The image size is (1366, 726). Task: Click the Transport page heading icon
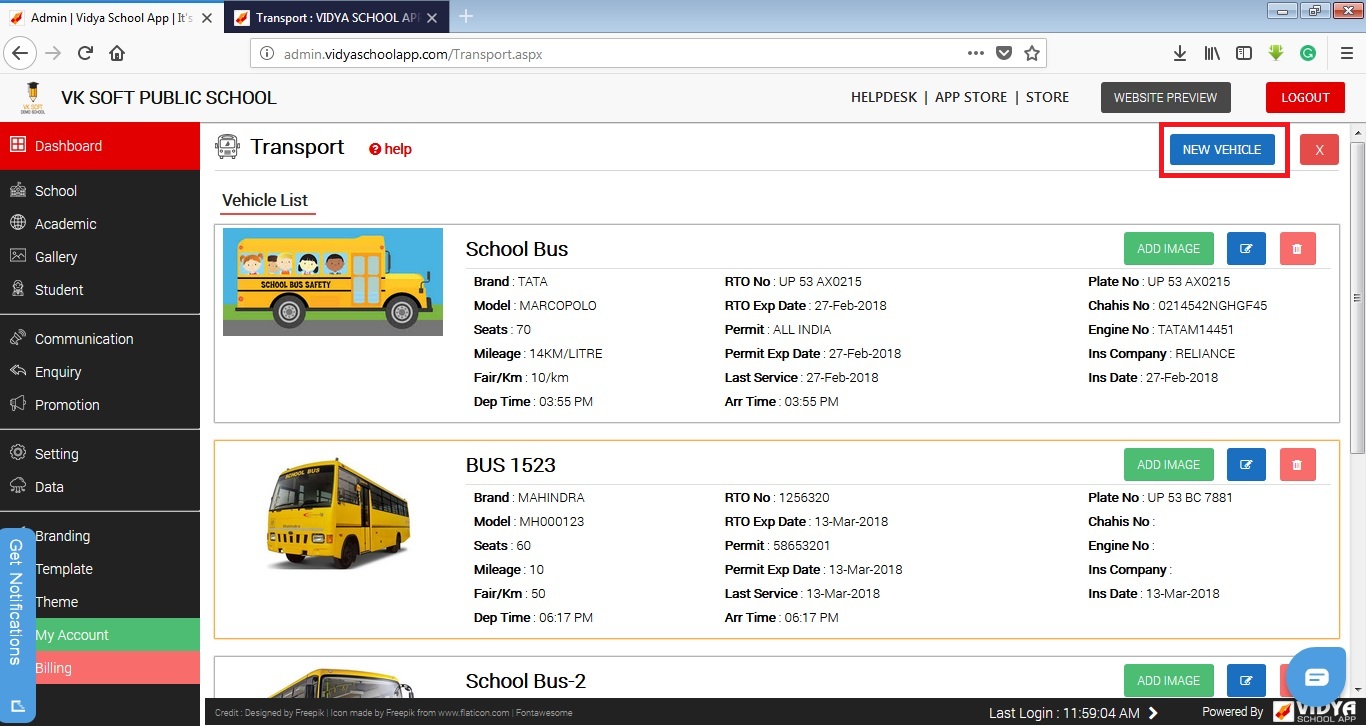(x=228, y=148)
